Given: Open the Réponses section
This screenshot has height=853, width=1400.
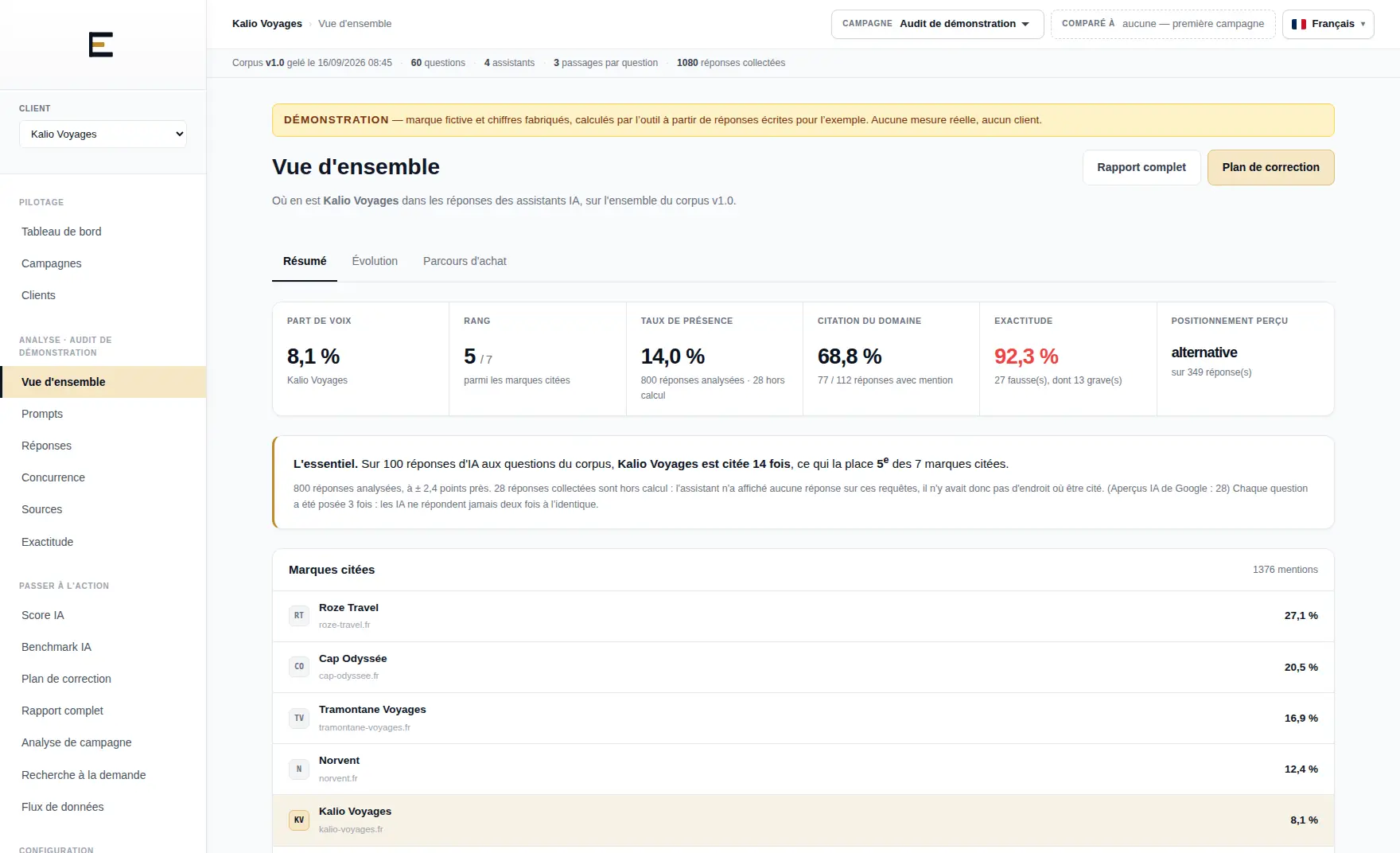Looking at the screenshot, I should tap(103, 446).
